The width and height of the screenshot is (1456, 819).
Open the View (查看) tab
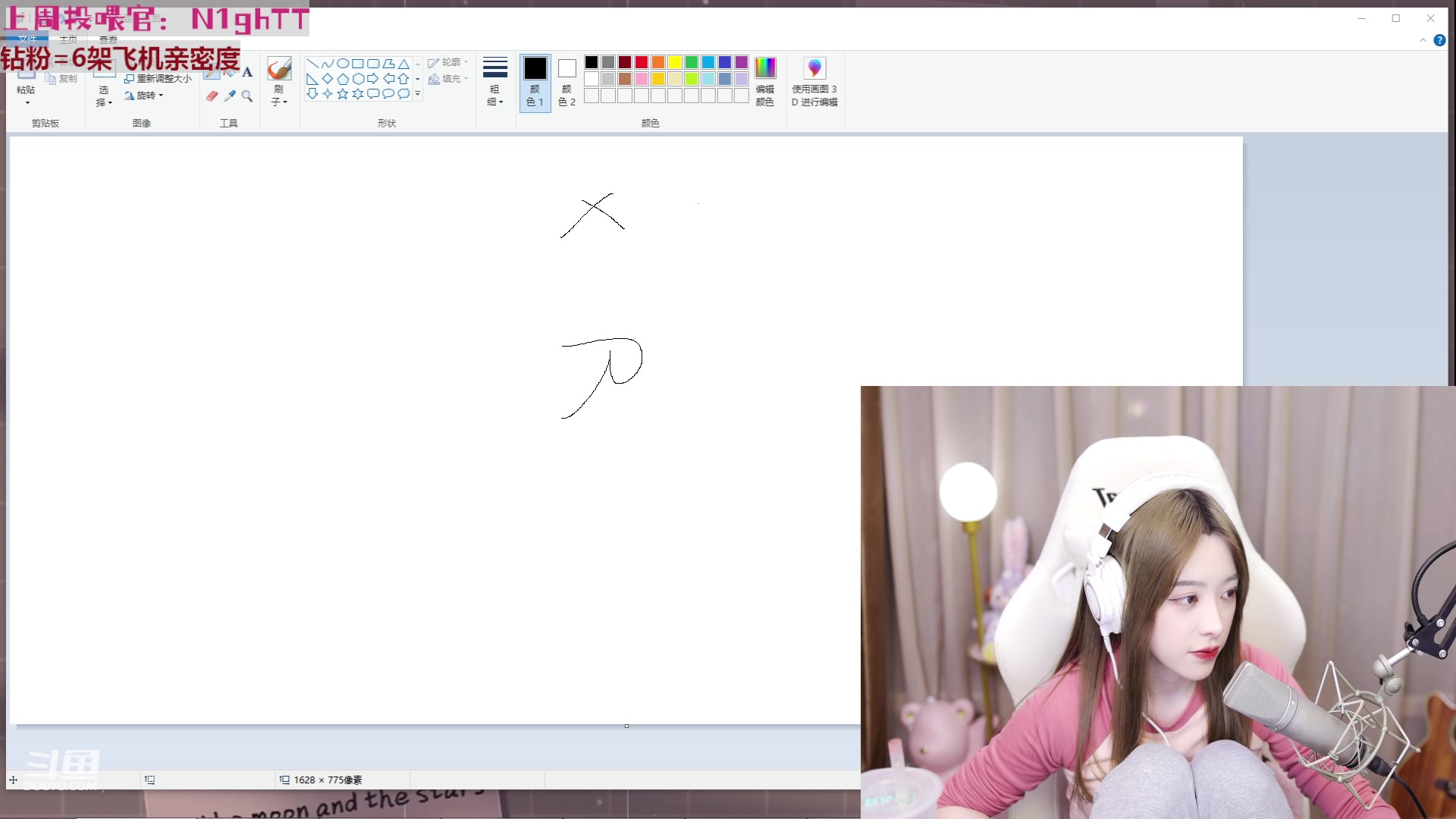pyautogui.click(x=108, y=39)
